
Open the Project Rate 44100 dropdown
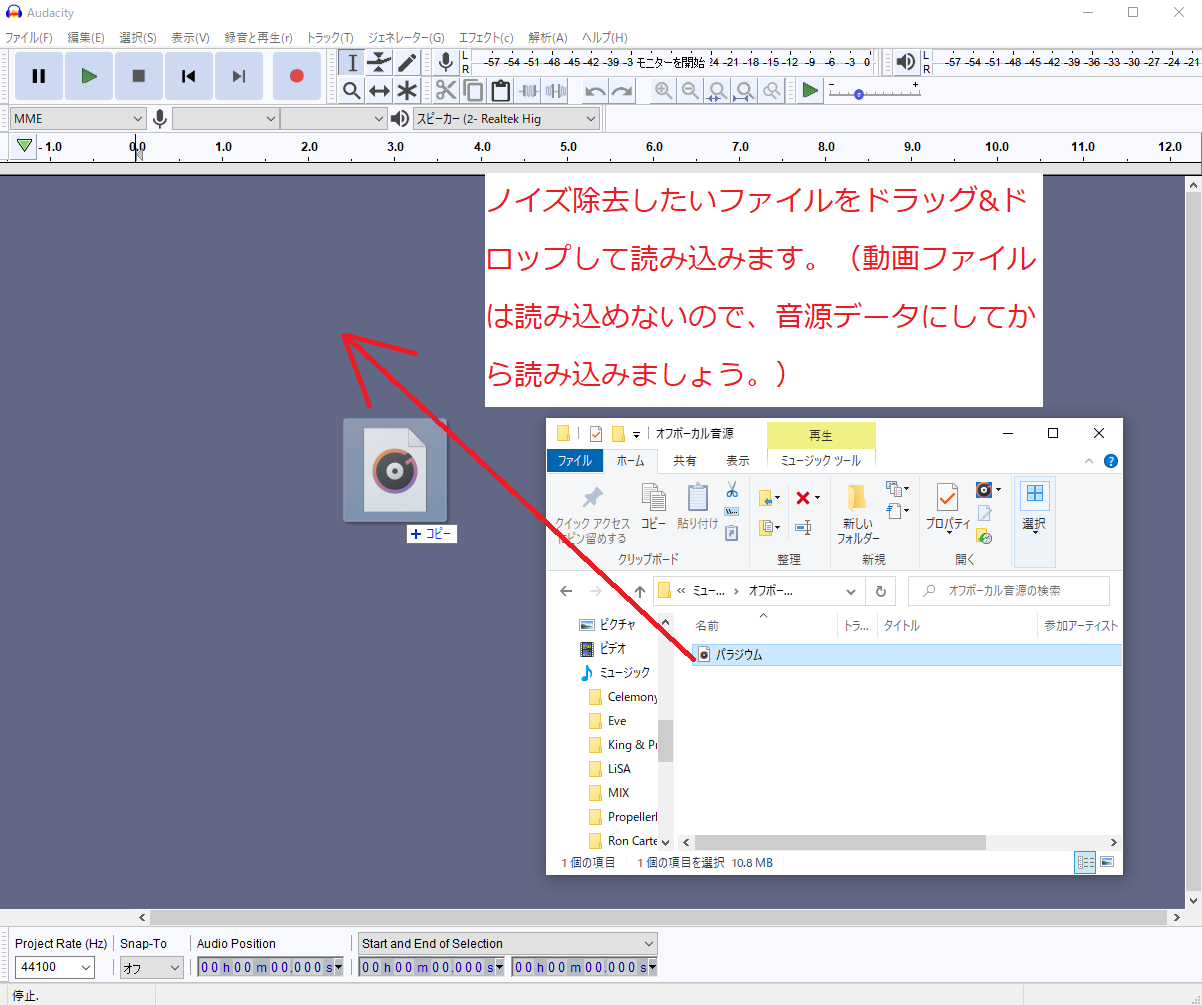[56, 967]
